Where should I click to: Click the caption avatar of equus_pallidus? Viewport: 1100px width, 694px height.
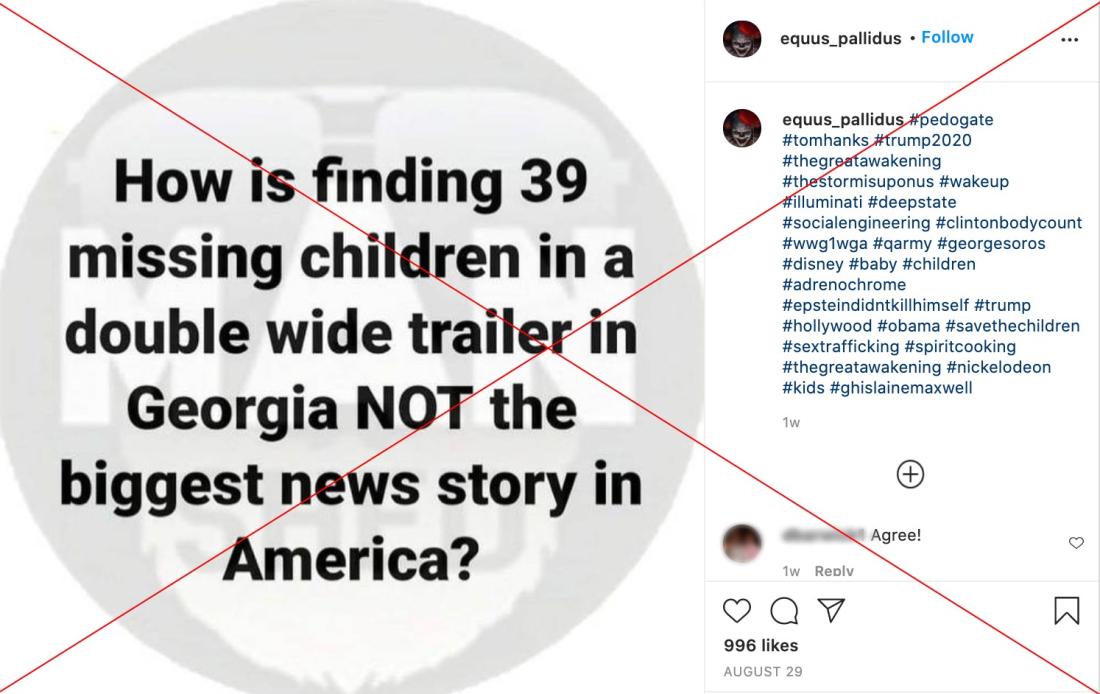tap(742, 128)
